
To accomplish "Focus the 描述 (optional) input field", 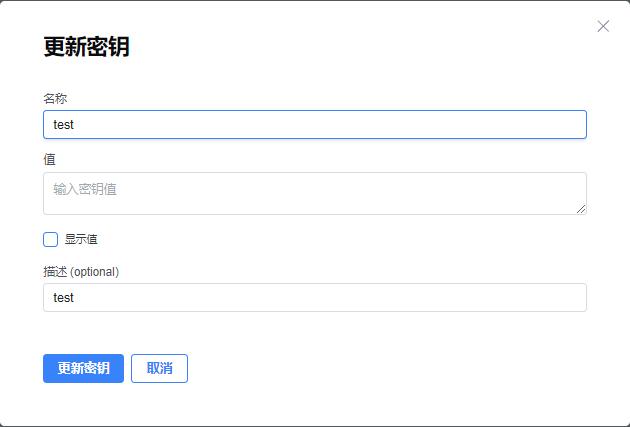I will pyautogui.click(x=314, y=297).
